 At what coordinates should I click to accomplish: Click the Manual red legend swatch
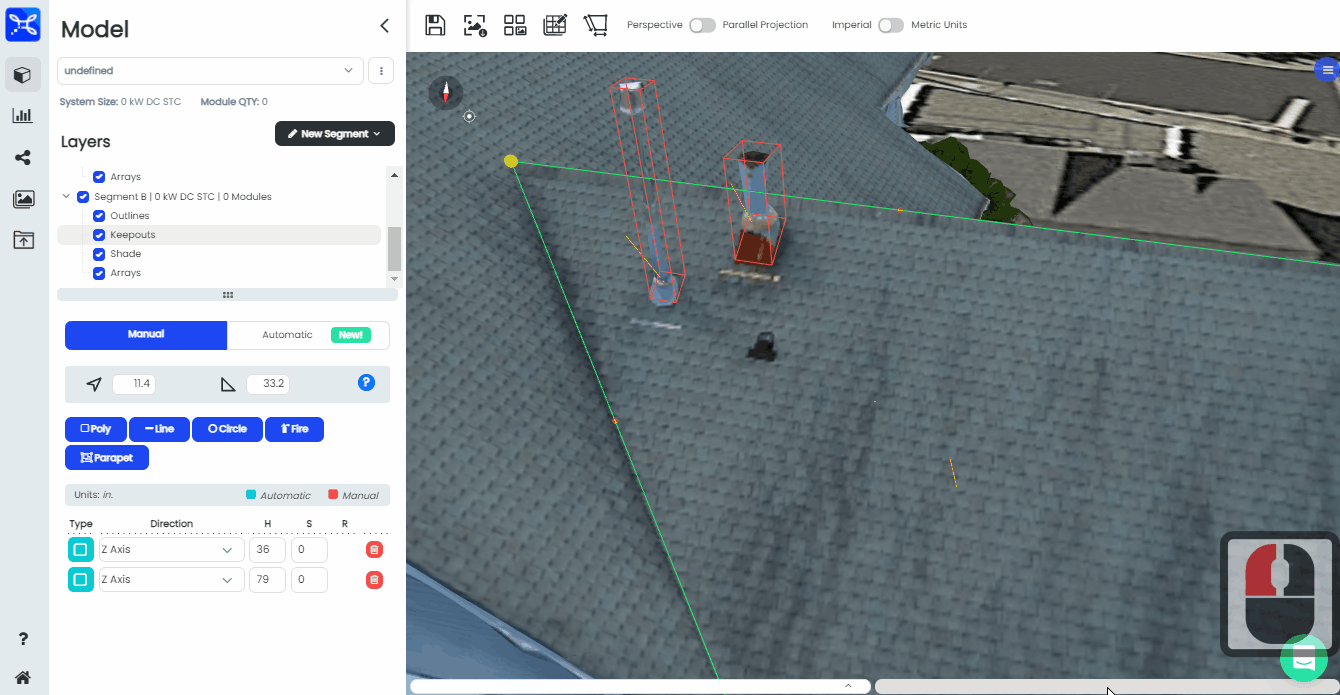pyautogui.click(x=333, y=495)
